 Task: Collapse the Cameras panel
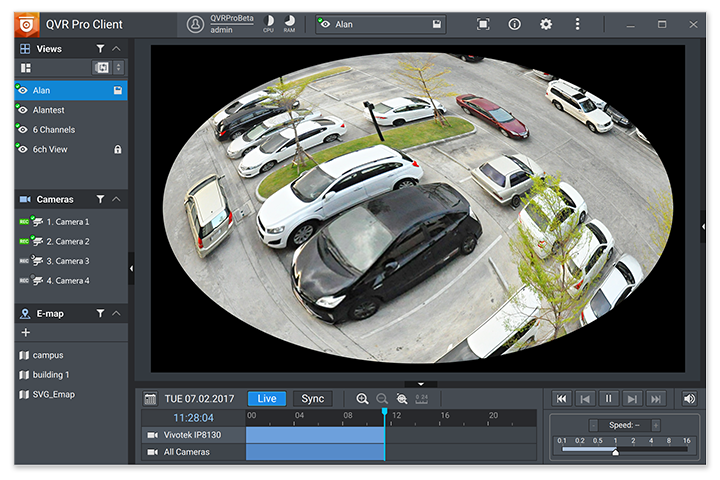(x=117, y=200)
